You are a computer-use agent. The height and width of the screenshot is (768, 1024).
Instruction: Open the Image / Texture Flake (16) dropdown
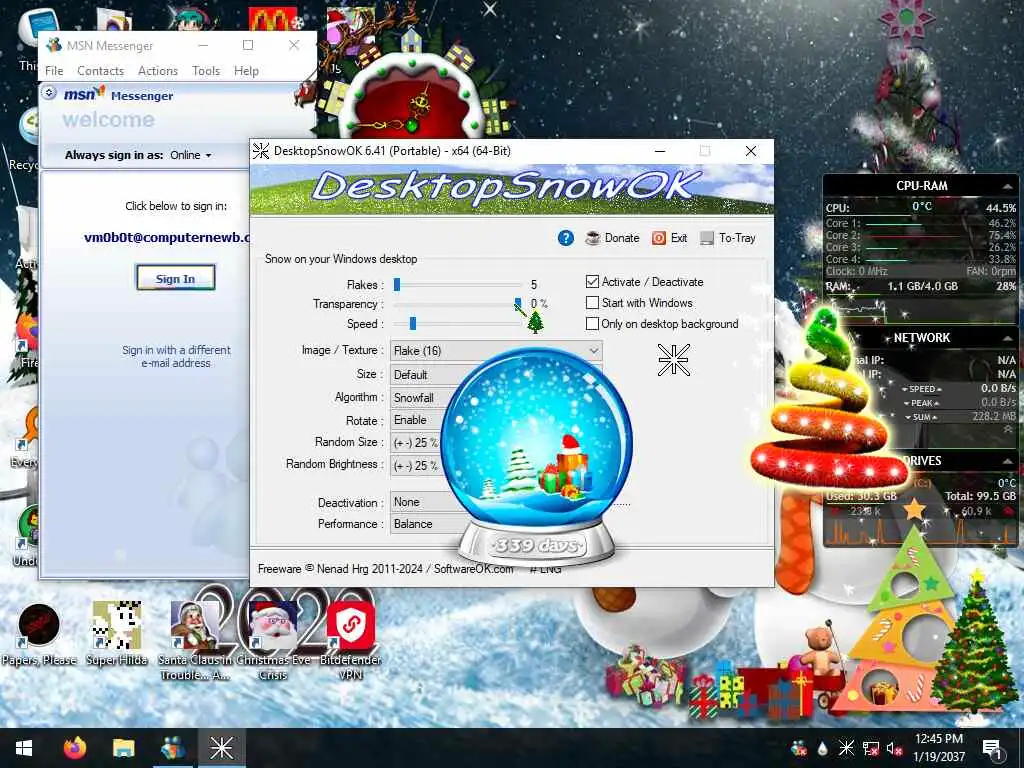click(496, 351)
